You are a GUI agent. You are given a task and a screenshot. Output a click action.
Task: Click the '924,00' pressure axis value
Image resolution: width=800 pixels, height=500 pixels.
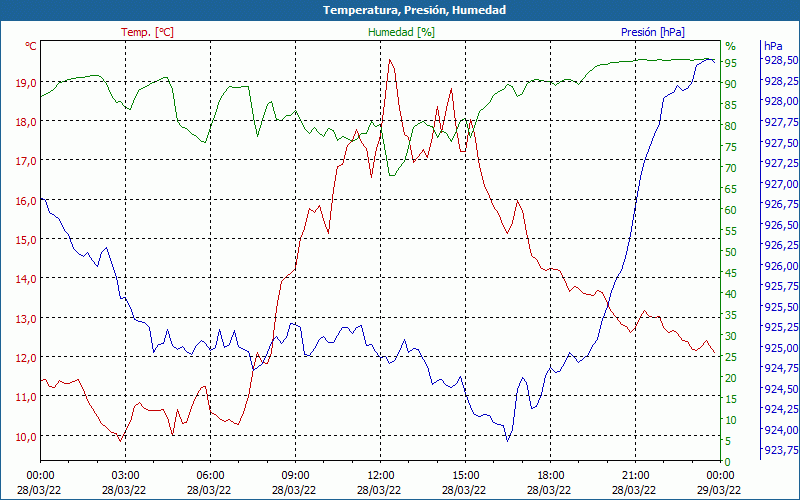(x=781, y=430)
